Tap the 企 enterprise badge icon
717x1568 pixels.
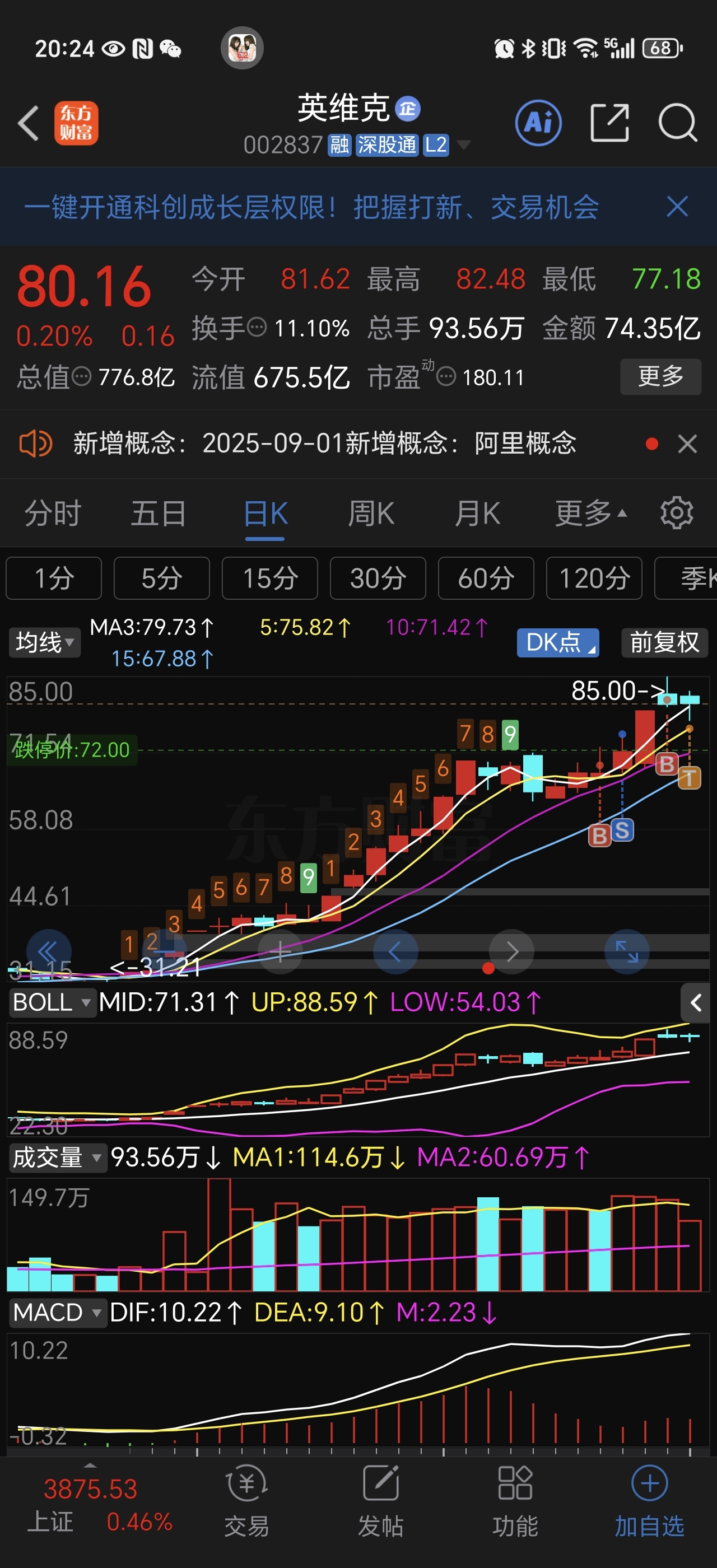[407, 109]
